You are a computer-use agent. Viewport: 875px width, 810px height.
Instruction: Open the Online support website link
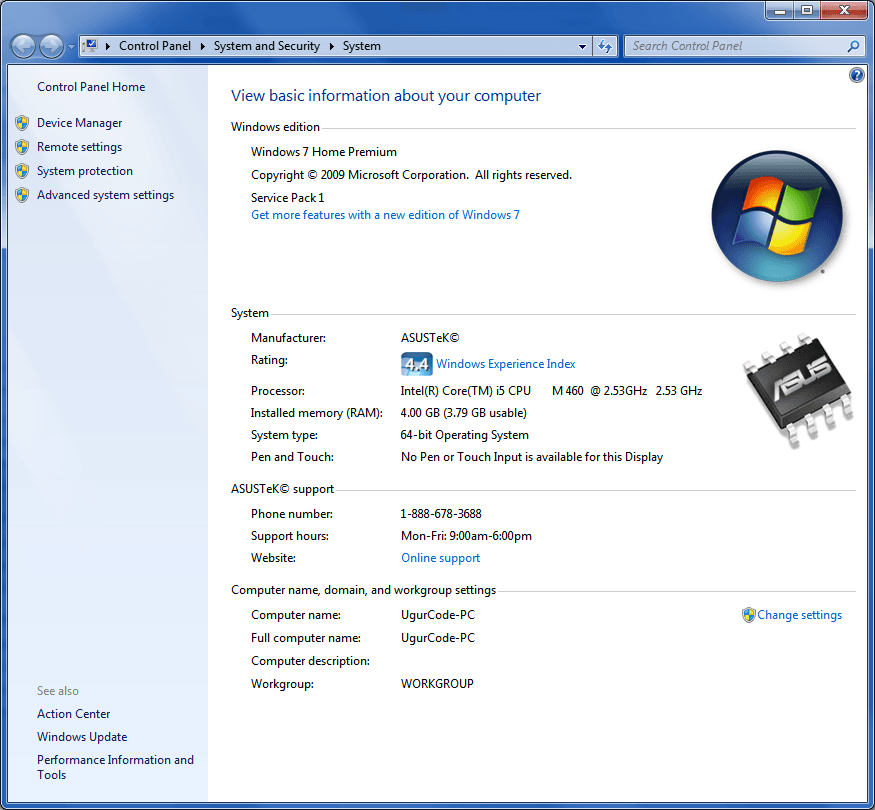click(x=440, y=558)
